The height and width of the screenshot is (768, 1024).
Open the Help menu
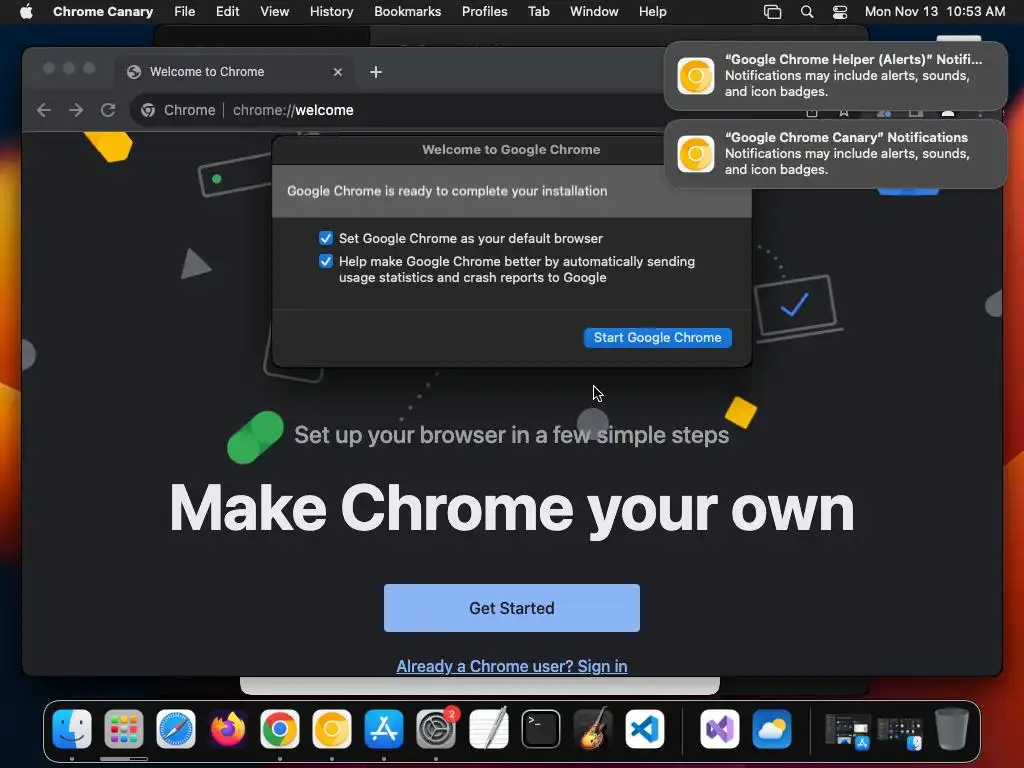652,11
